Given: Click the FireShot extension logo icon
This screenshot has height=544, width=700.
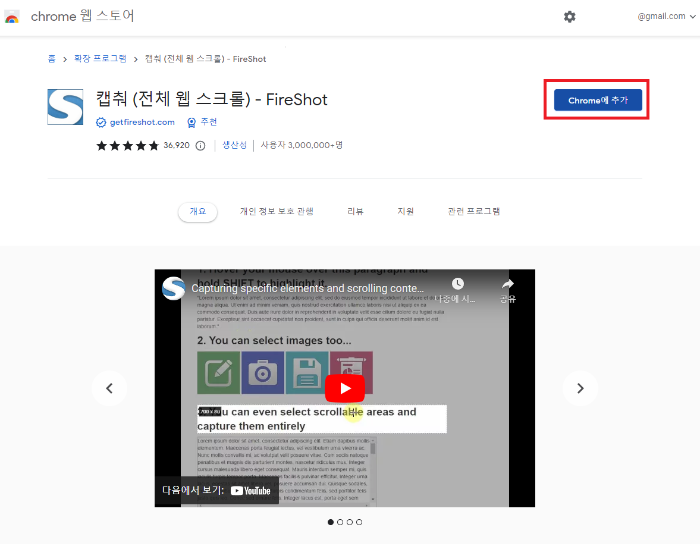Looking at the screenshot, I should (x=65, y=107).
